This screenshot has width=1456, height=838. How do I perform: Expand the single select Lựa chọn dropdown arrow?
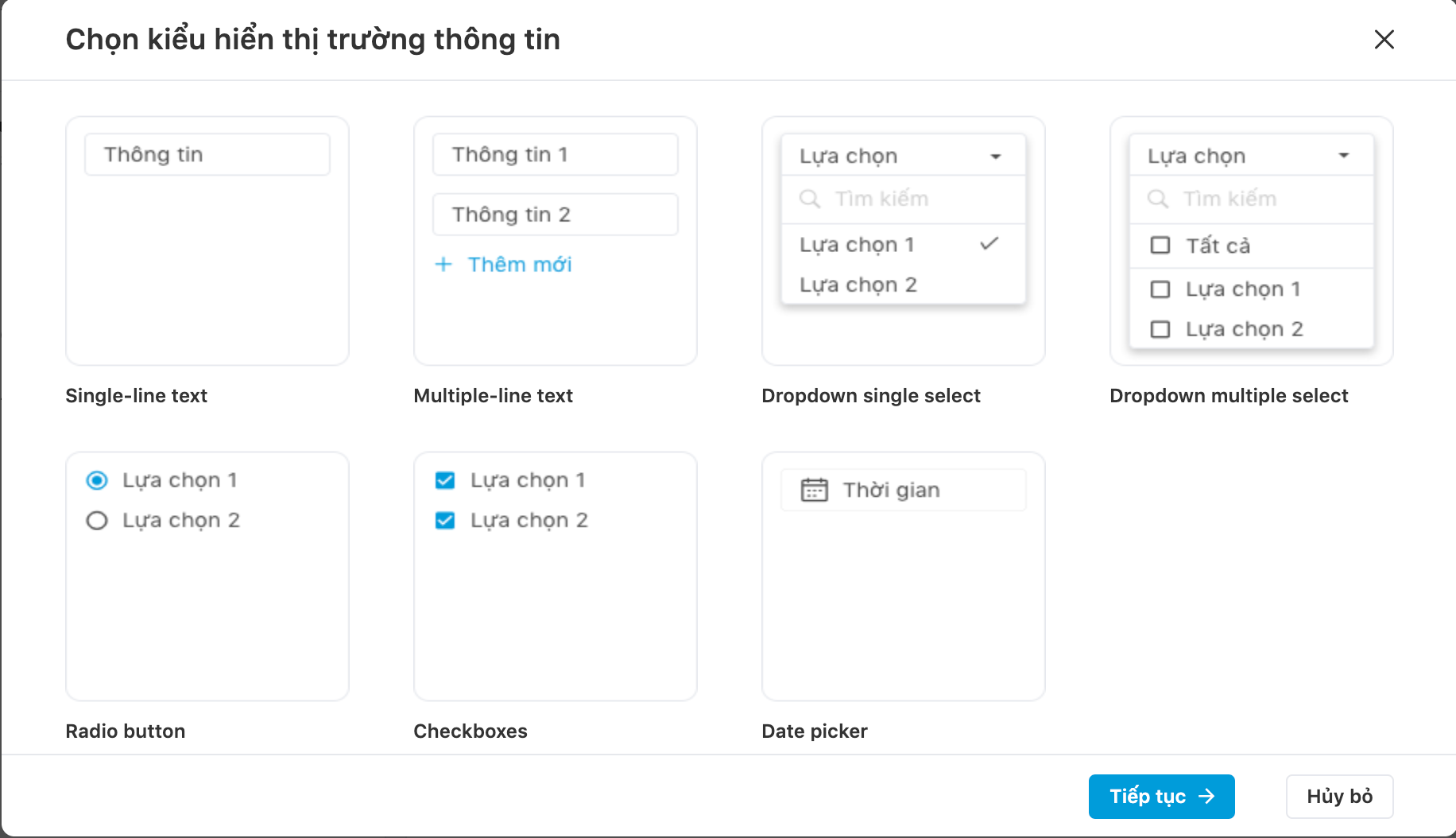pyautogui.click(x=996, y=157)
